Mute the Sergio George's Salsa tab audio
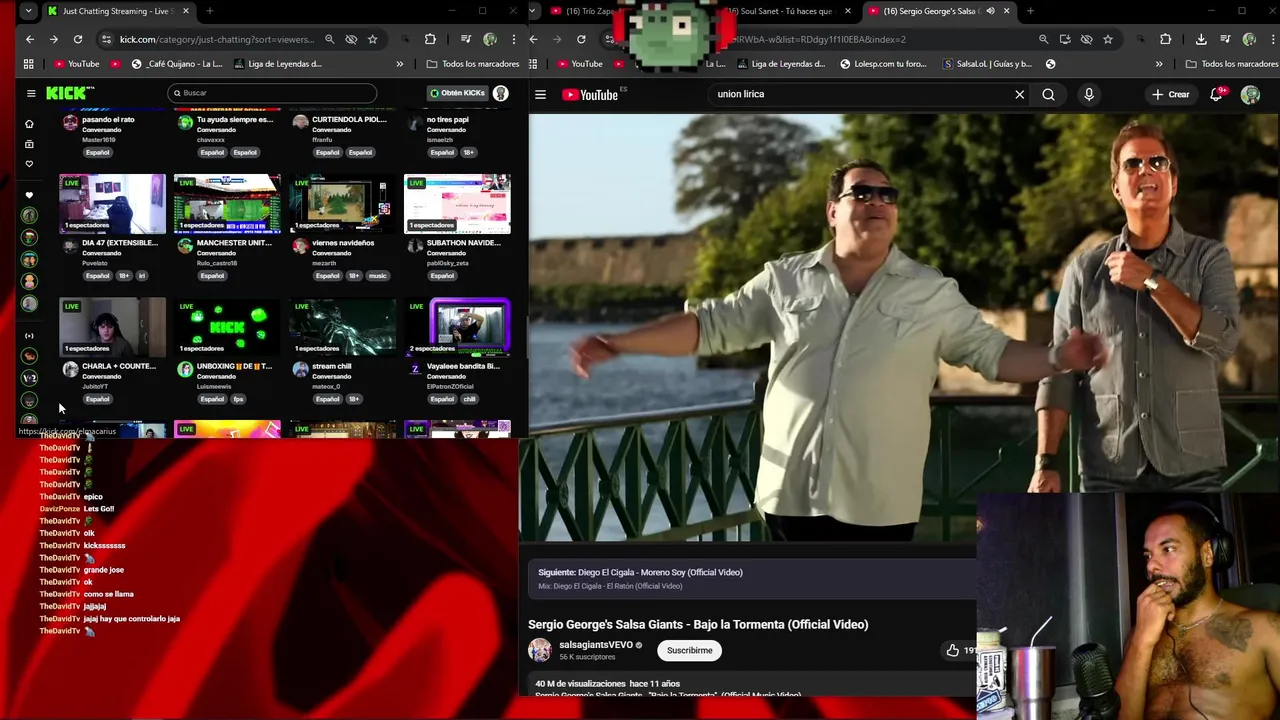Viewport: 1280px width, 720px height. pyautogui.click(x=990, y=11)
